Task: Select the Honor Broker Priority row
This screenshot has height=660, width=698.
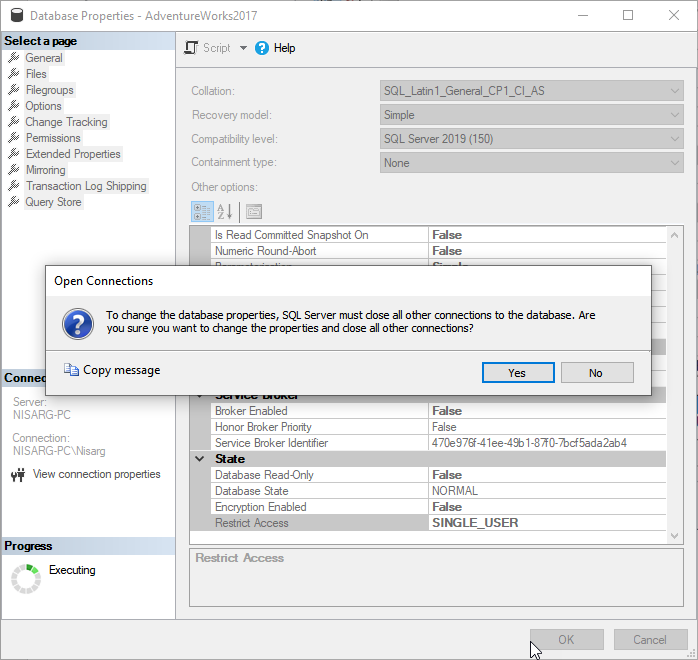Action: (x=438, y=427)
